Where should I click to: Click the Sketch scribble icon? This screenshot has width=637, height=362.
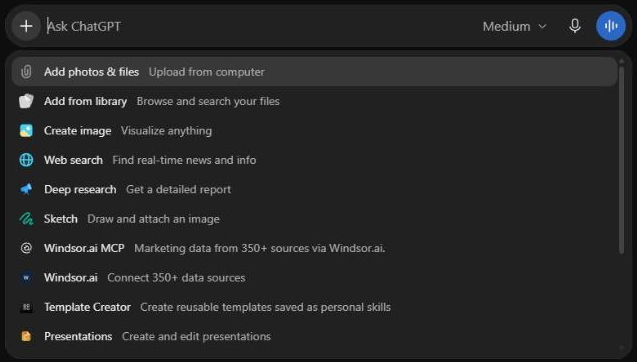tap(26, 219)
